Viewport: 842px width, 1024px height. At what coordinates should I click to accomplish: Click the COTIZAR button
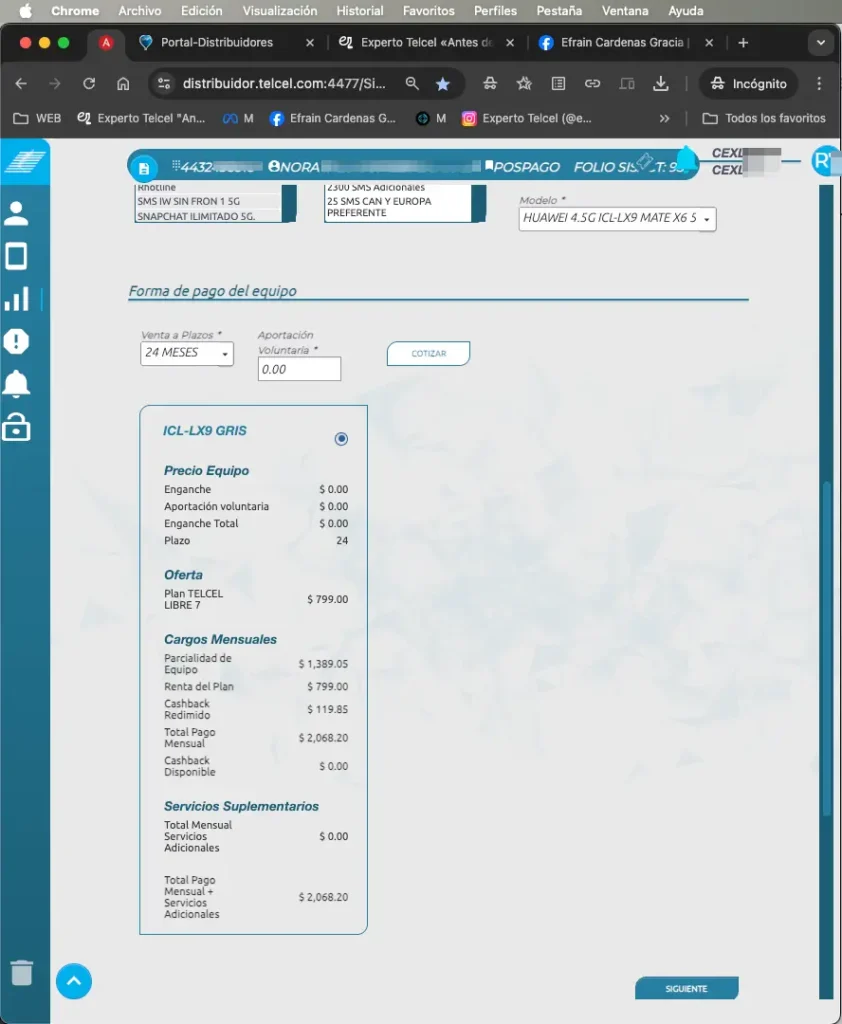429,353
